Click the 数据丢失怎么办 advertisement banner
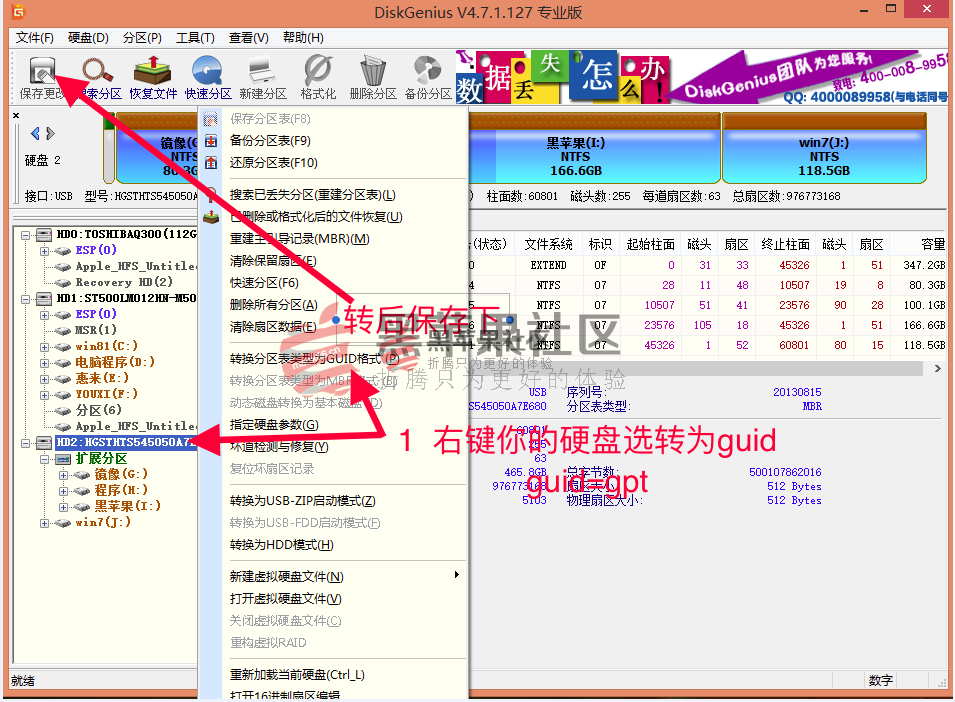 [x=563, y=77]
